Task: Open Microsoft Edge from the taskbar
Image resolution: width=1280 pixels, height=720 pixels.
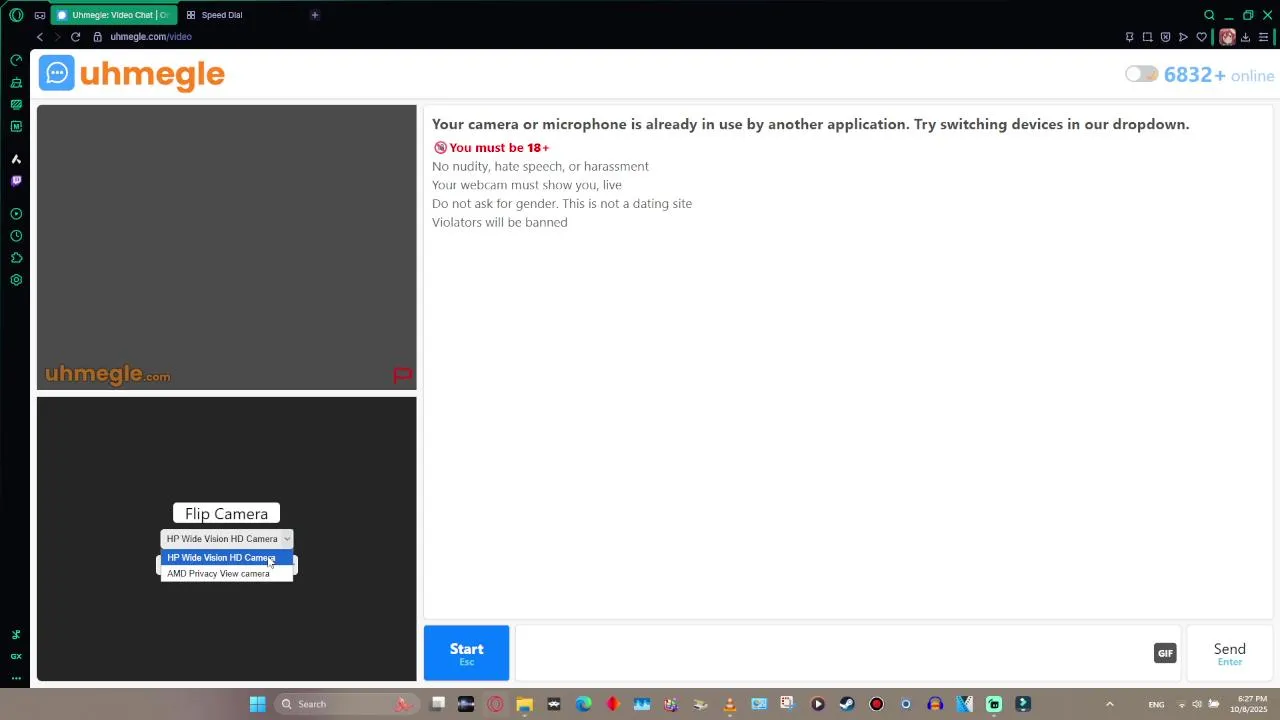Action: (x=583, y=704)
